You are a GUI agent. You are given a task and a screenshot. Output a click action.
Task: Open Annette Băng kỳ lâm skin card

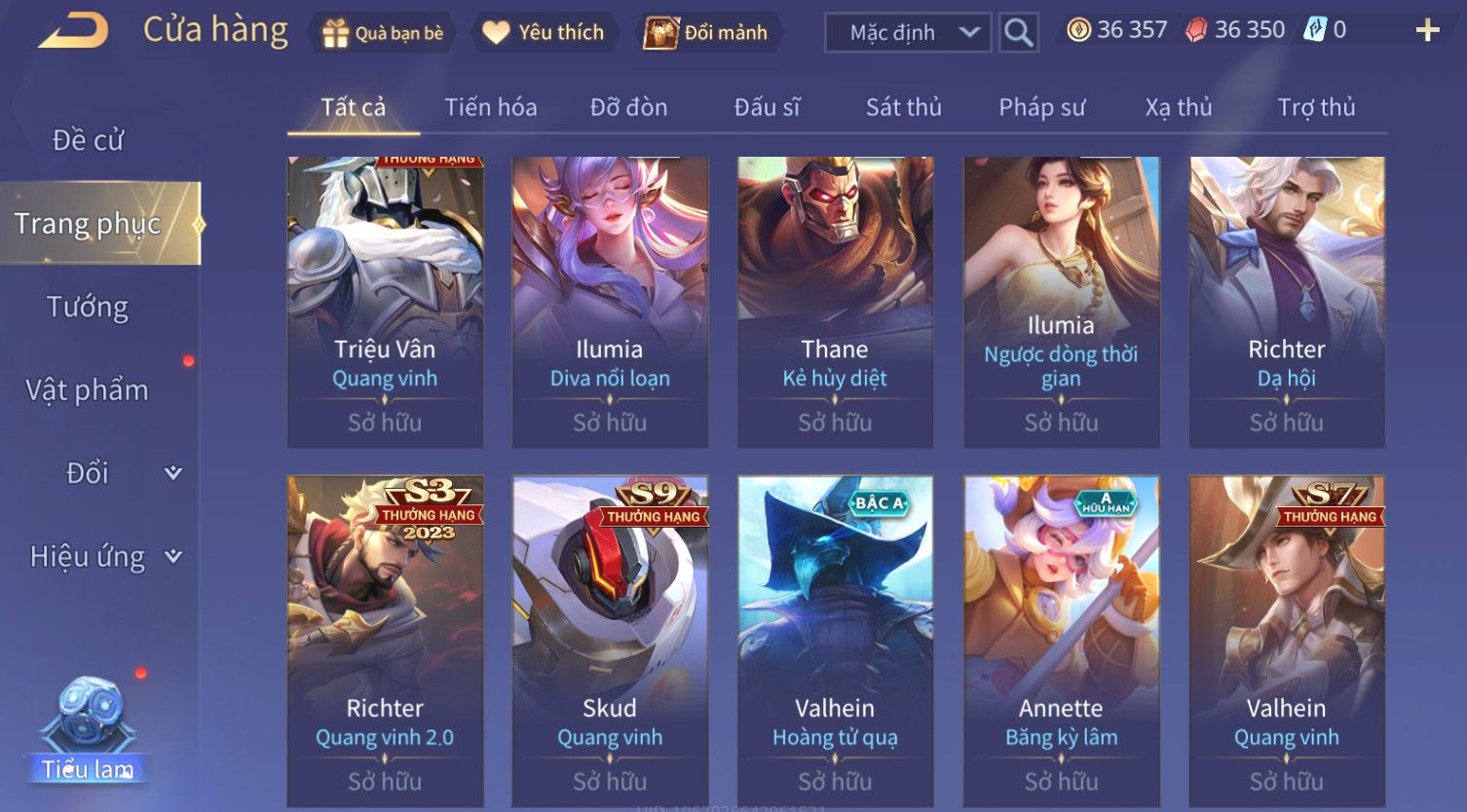pyautogui.click(x=1061, y=641)
